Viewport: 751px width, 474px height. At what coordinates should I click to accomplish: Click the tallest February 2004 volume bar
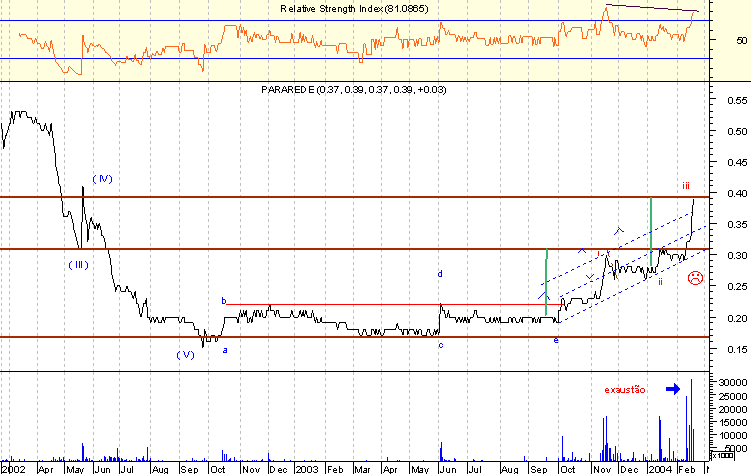pyautogui.click(x=691, y=420)
